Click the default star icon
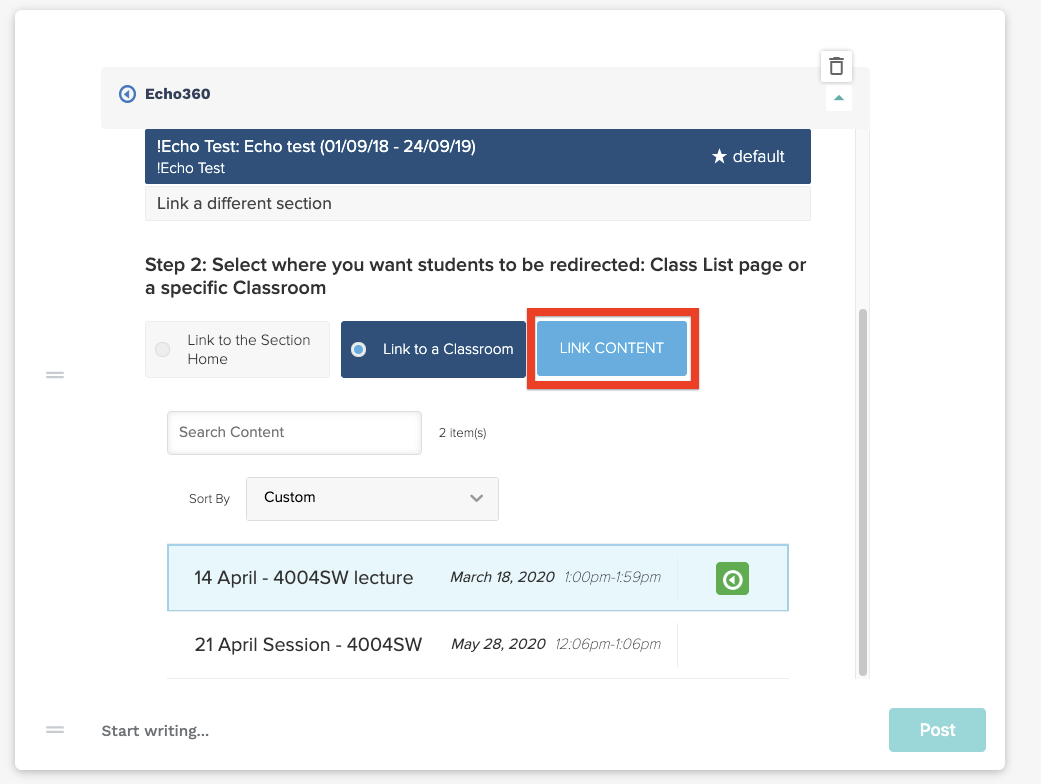 [x=719, y=157]
